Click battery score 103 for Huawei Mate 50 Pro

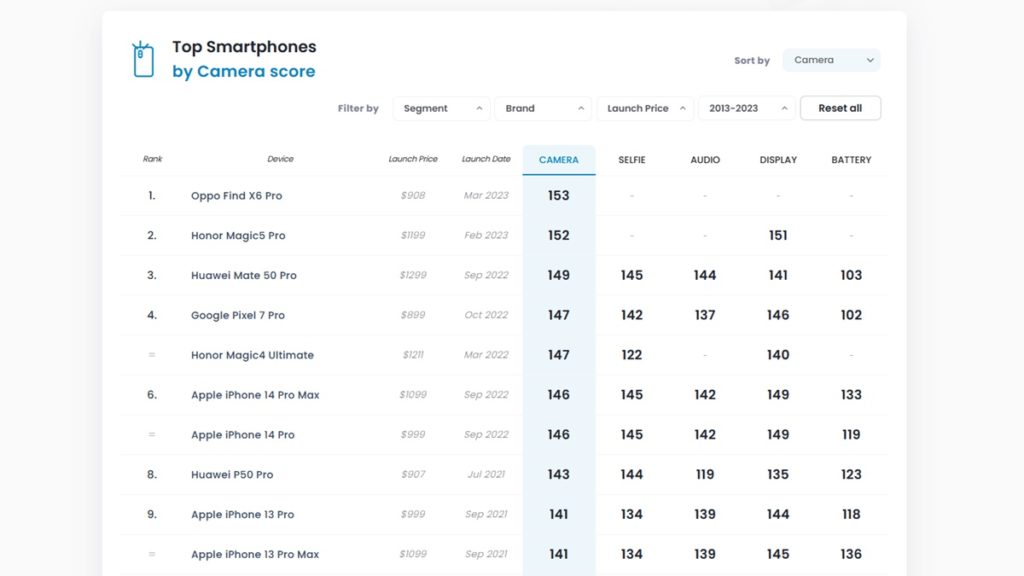pyautogui.click(x=851, y=275)
